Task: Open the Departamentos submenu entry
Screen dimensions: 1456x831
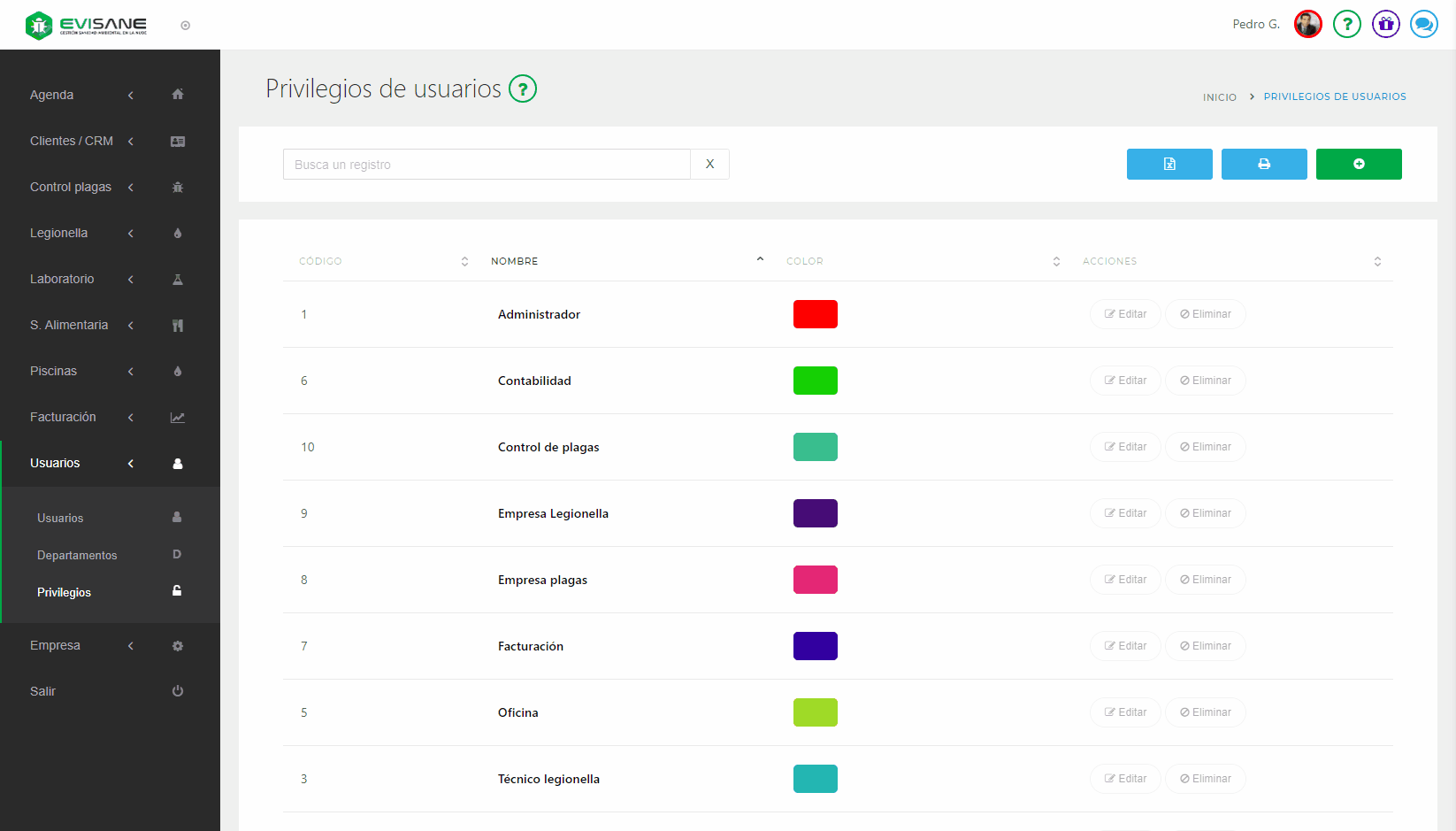Action: [77, 555]
